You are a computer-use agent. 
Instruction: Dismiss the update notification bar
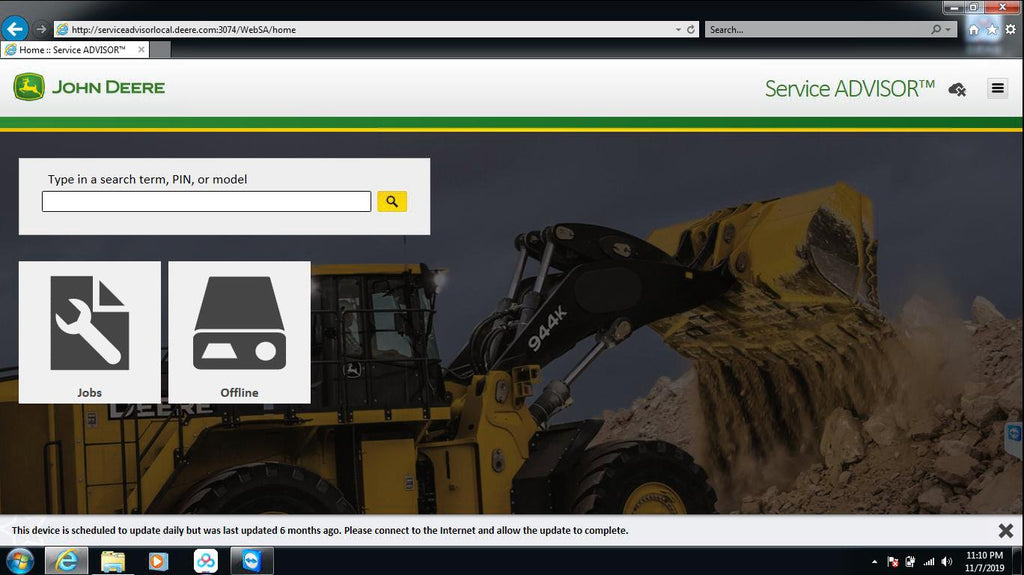1005,530
